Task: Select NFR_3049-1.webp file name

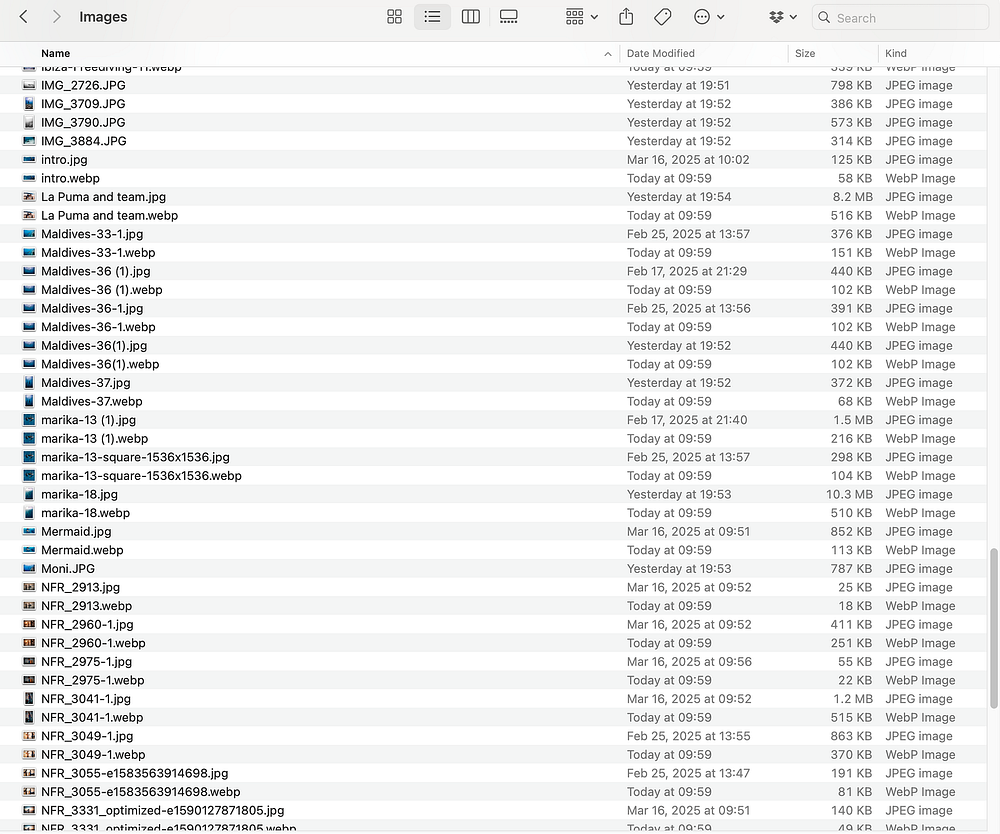Action: 93,754
